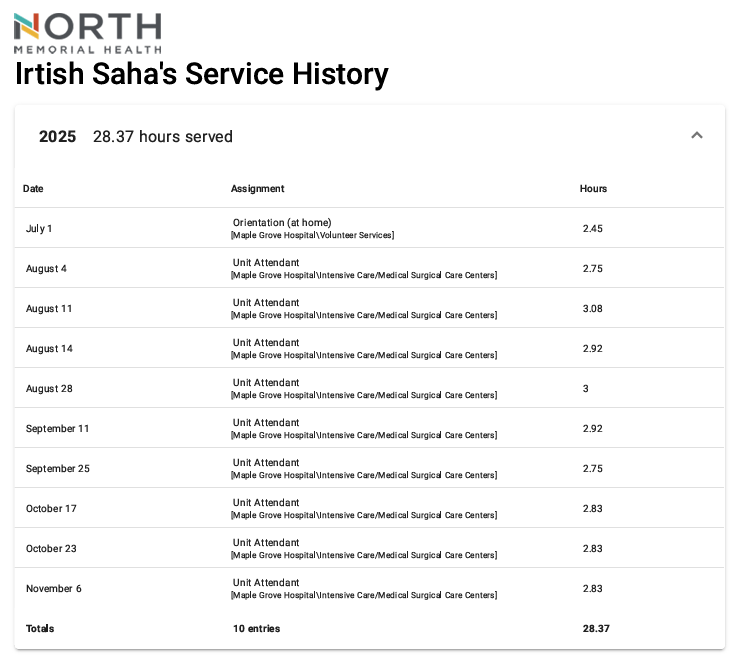
Task: Click the August 28 Unit Attendant assignment
Action: point(266,383)
